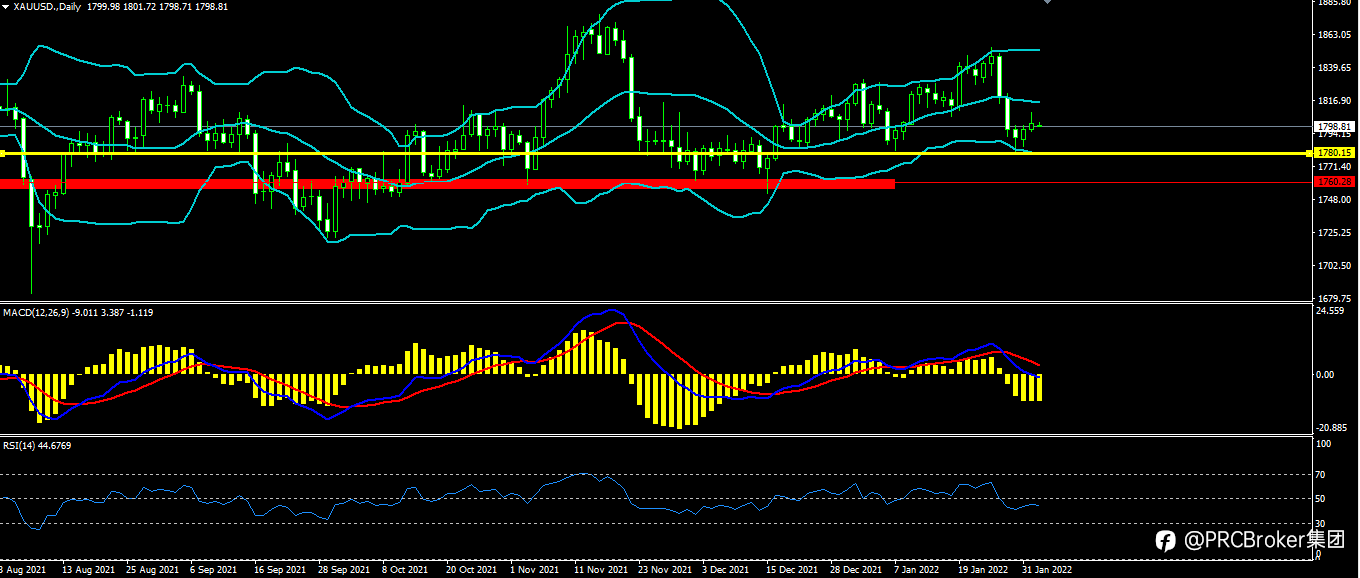Click the 1839.65 price axis label
Image resolution: width=1360 pixels, height=578 pixels.
[1336, 68]
